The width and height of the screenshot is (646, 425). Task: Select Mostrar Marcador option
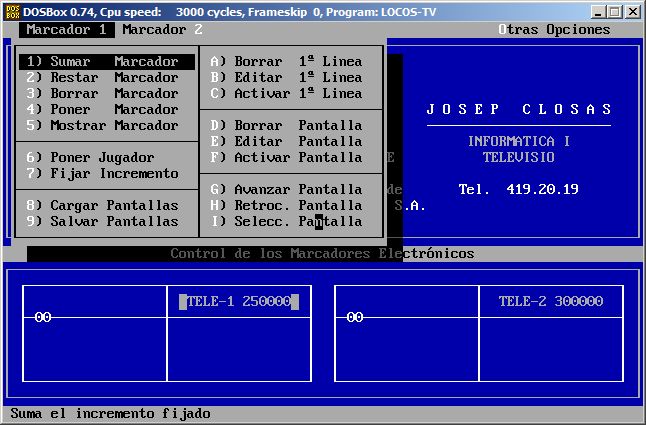pos(102,126)
